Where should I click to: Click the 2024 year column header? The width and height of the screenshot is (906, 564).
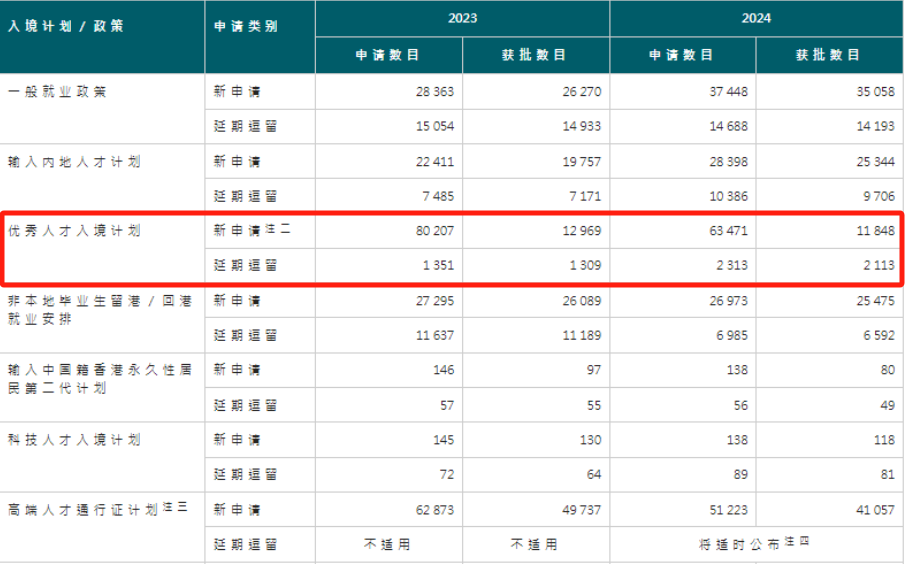coord(756,18)
